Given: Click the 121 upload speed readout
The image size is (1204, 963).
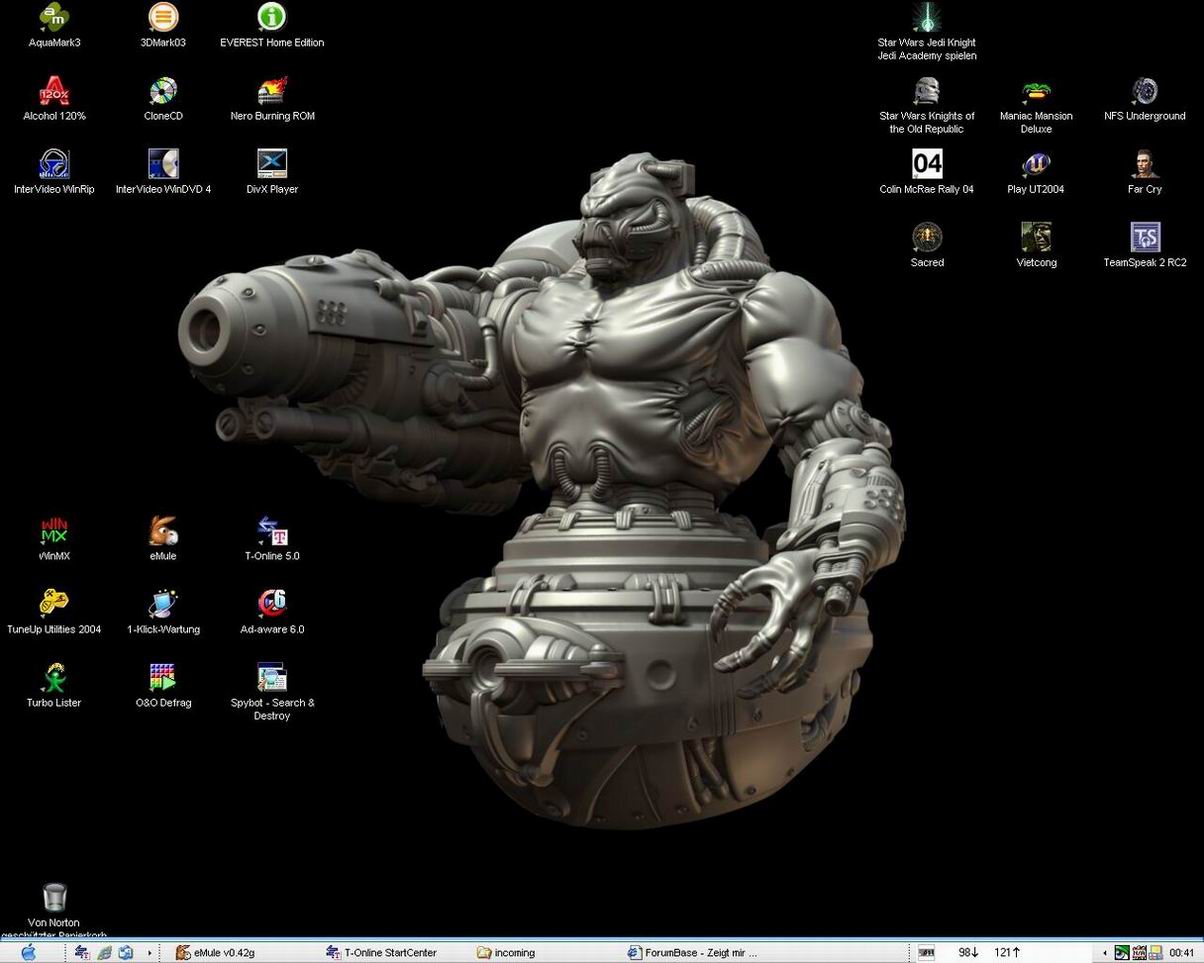Looking at the screenshot, I should [1007, 953].
